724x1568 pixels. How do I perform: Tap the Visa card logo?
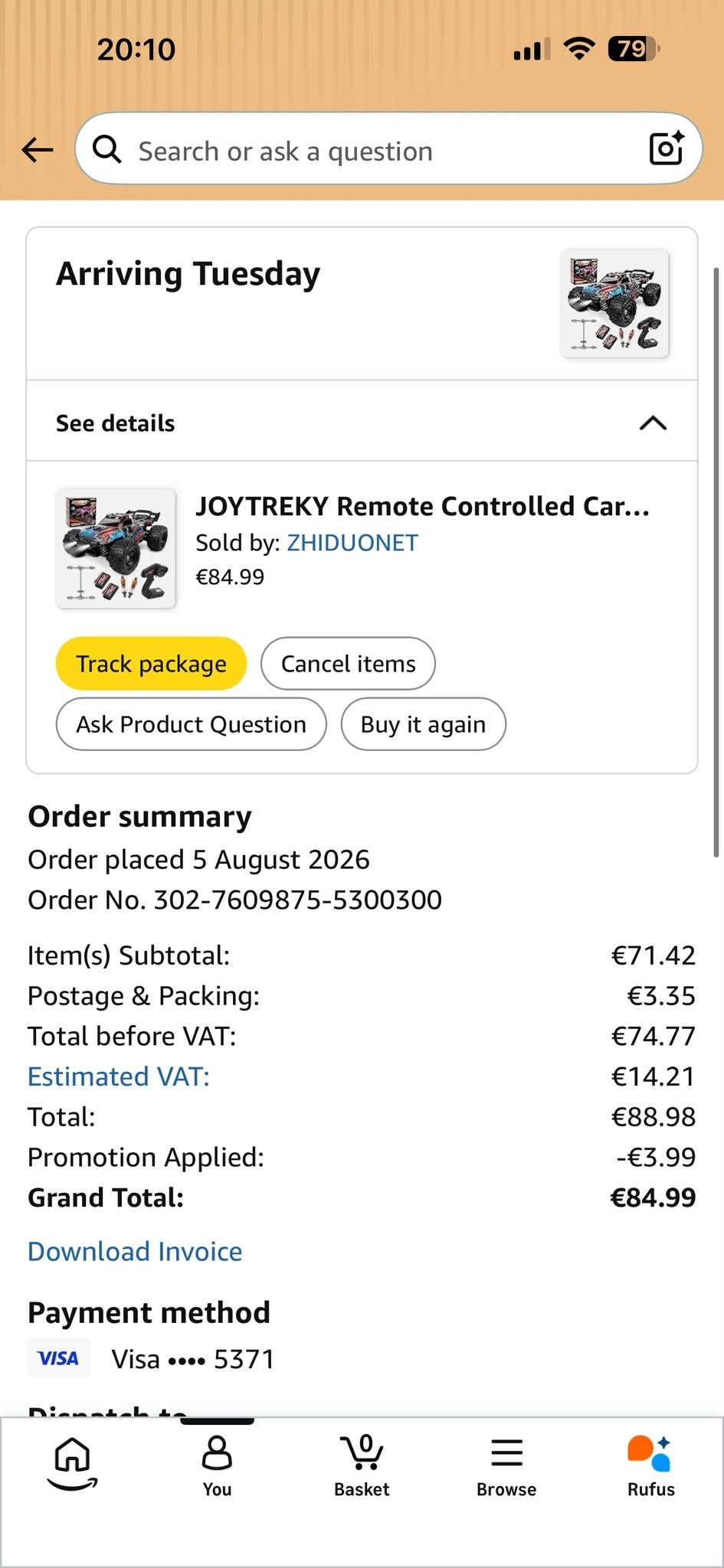tap(59, 1358)
